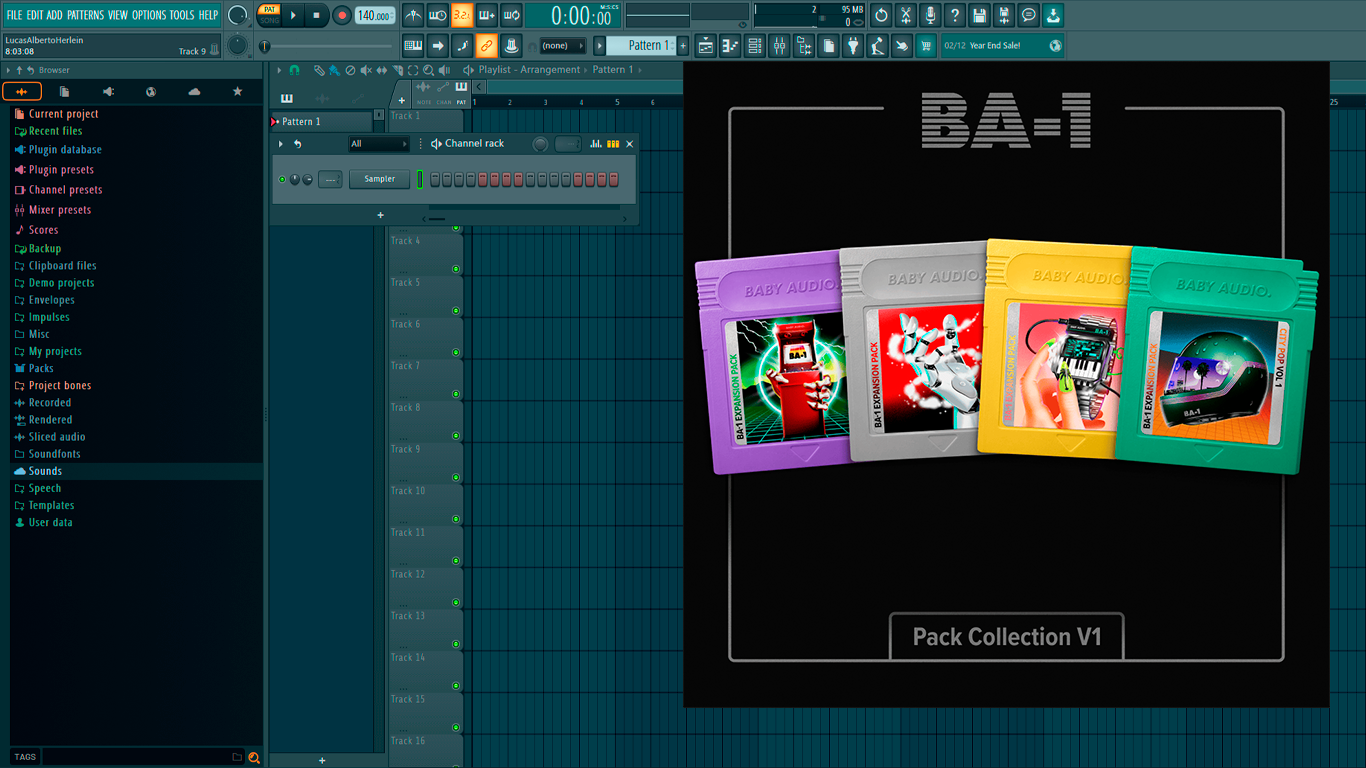The width and height of the screenshot is (1366, 768).
Task: Open the OPTIONS menu
Action: (x=149, y=15)
